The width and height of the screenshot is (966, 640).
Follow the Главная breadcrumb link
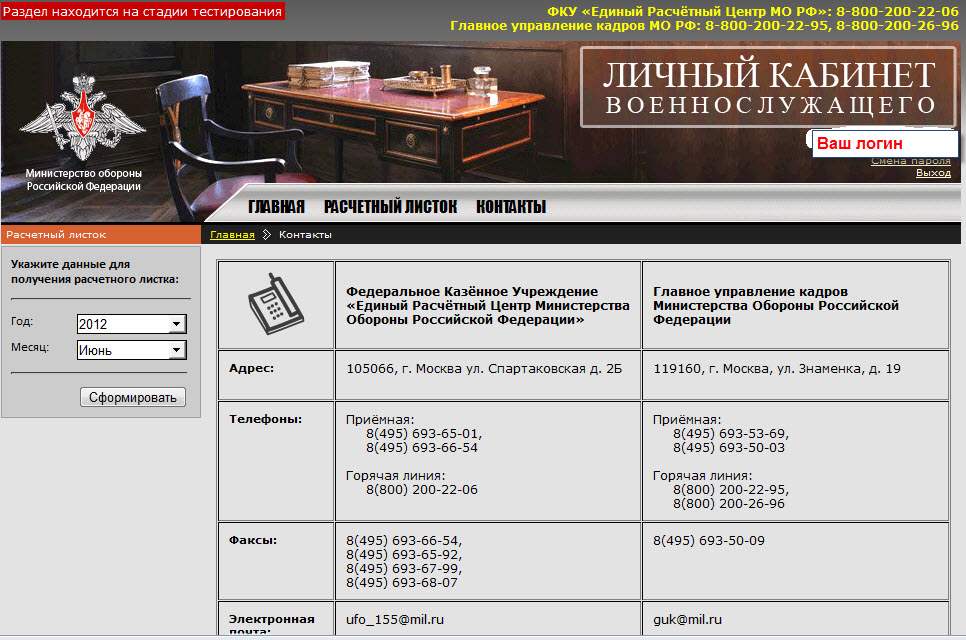tap(232, 235)
